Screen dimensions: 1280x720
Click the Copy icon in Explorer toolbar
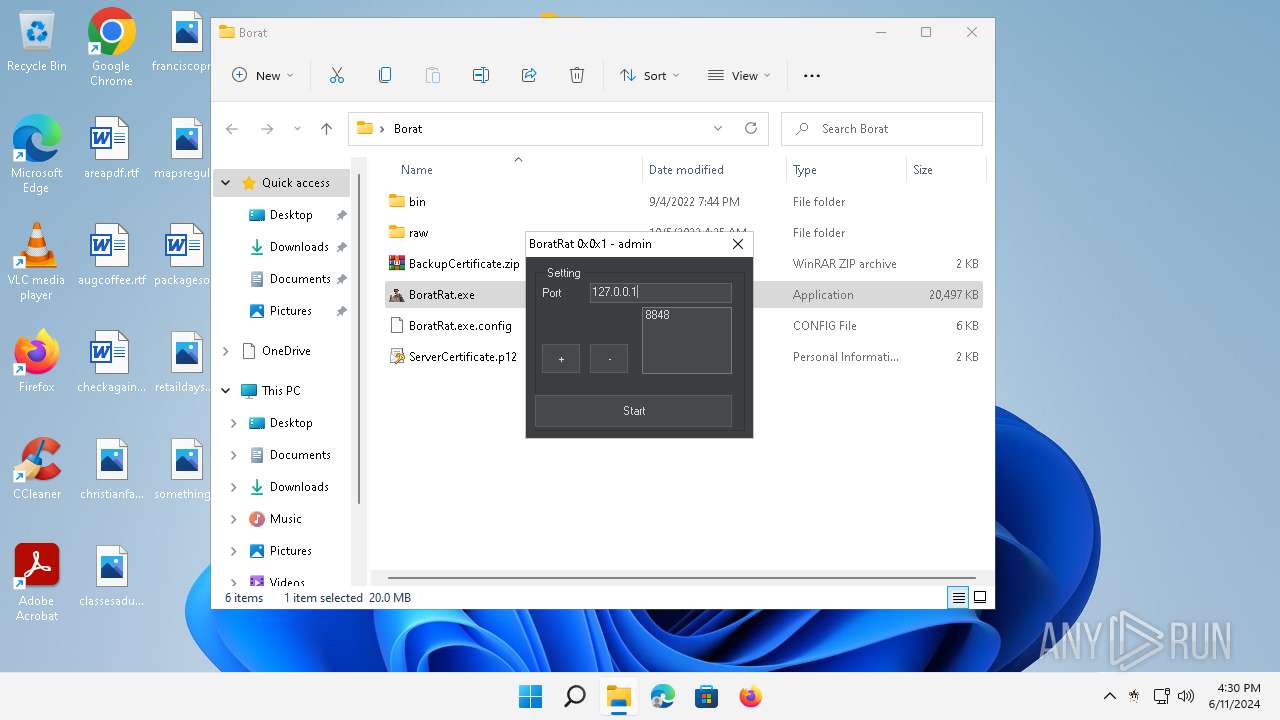tap(385, 75)
